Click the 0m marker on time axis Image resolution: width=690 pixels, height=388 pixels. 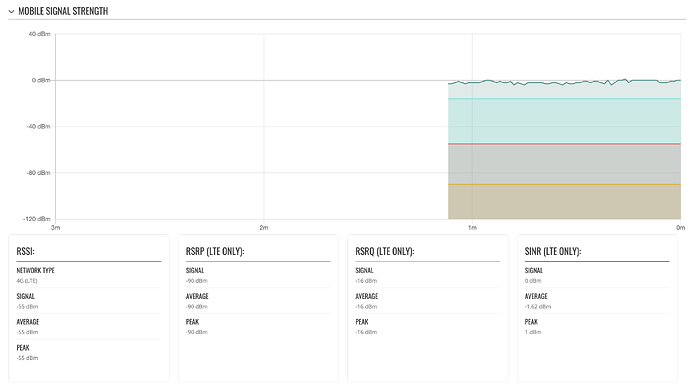click(680, 227)
